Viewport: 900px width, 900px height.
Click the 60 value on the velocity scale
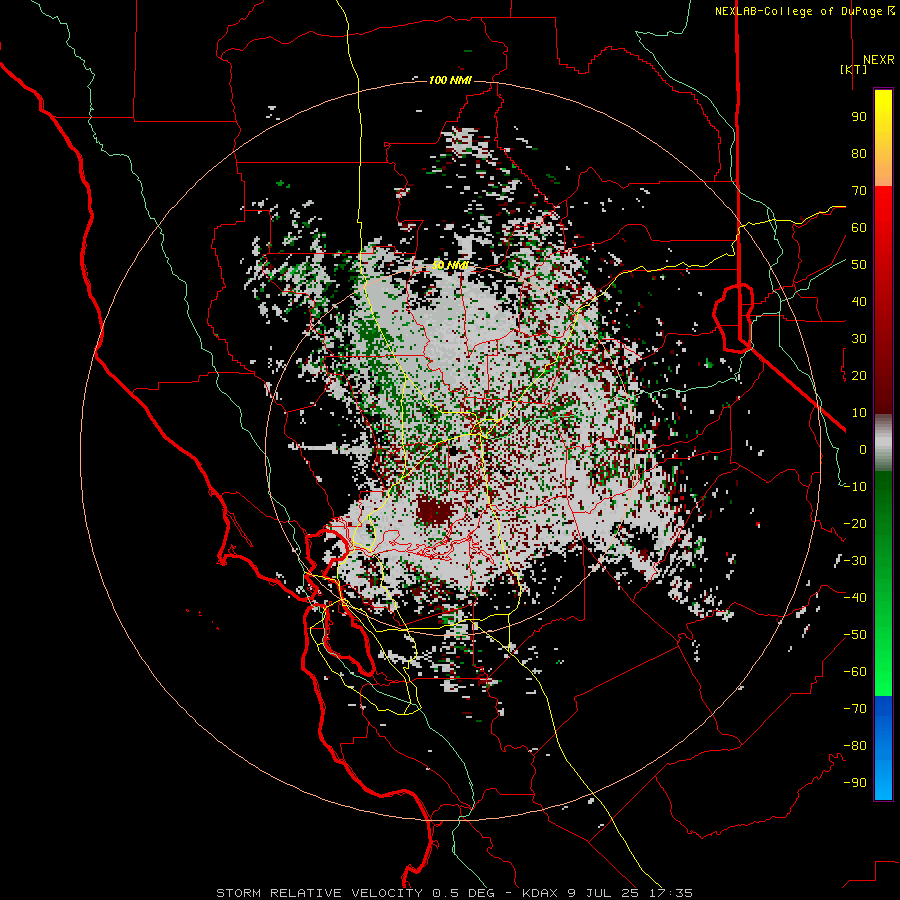click(859, 227)
